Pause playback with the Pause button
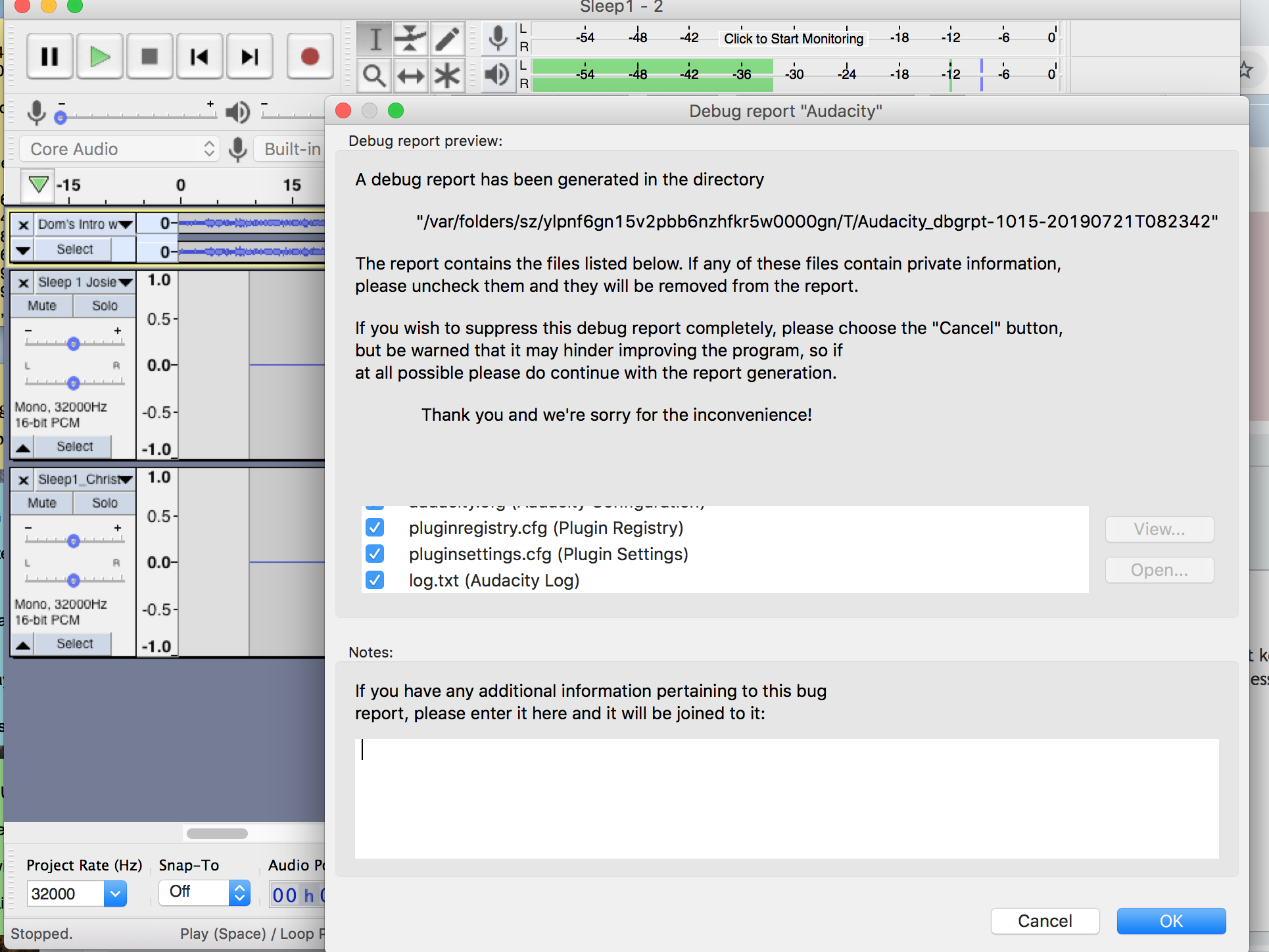 pyautogui.click(x=49, y=57)
